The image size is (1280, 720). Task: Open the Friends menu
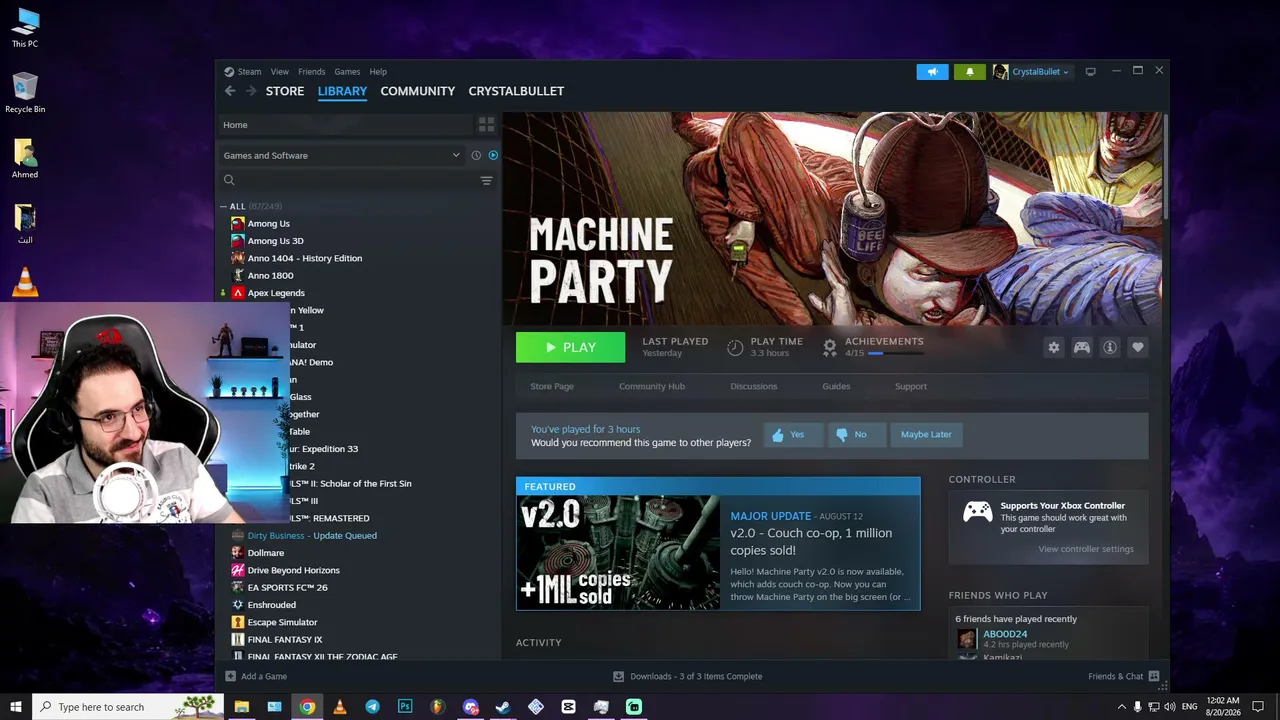[x=311, y=72]
